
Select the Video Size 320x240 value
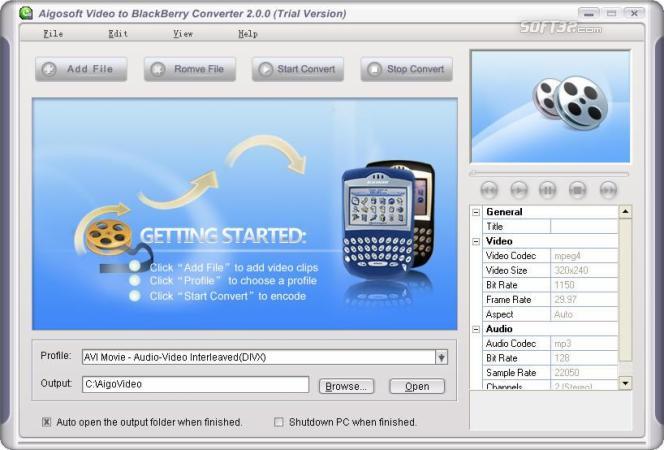click(584, 271)
